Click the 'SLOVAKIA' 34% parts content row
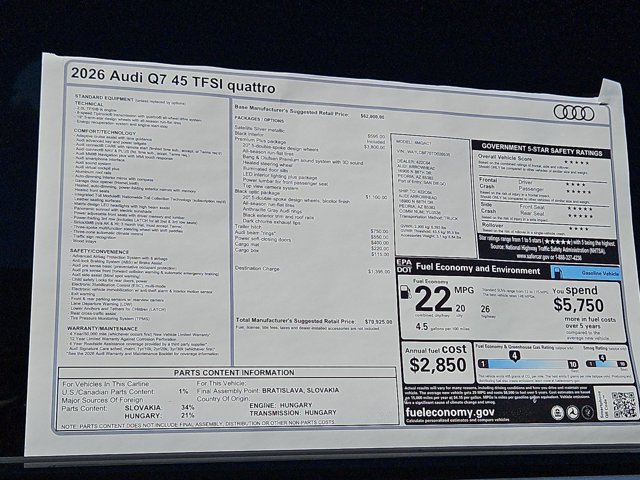 click(x=159, y=407)
